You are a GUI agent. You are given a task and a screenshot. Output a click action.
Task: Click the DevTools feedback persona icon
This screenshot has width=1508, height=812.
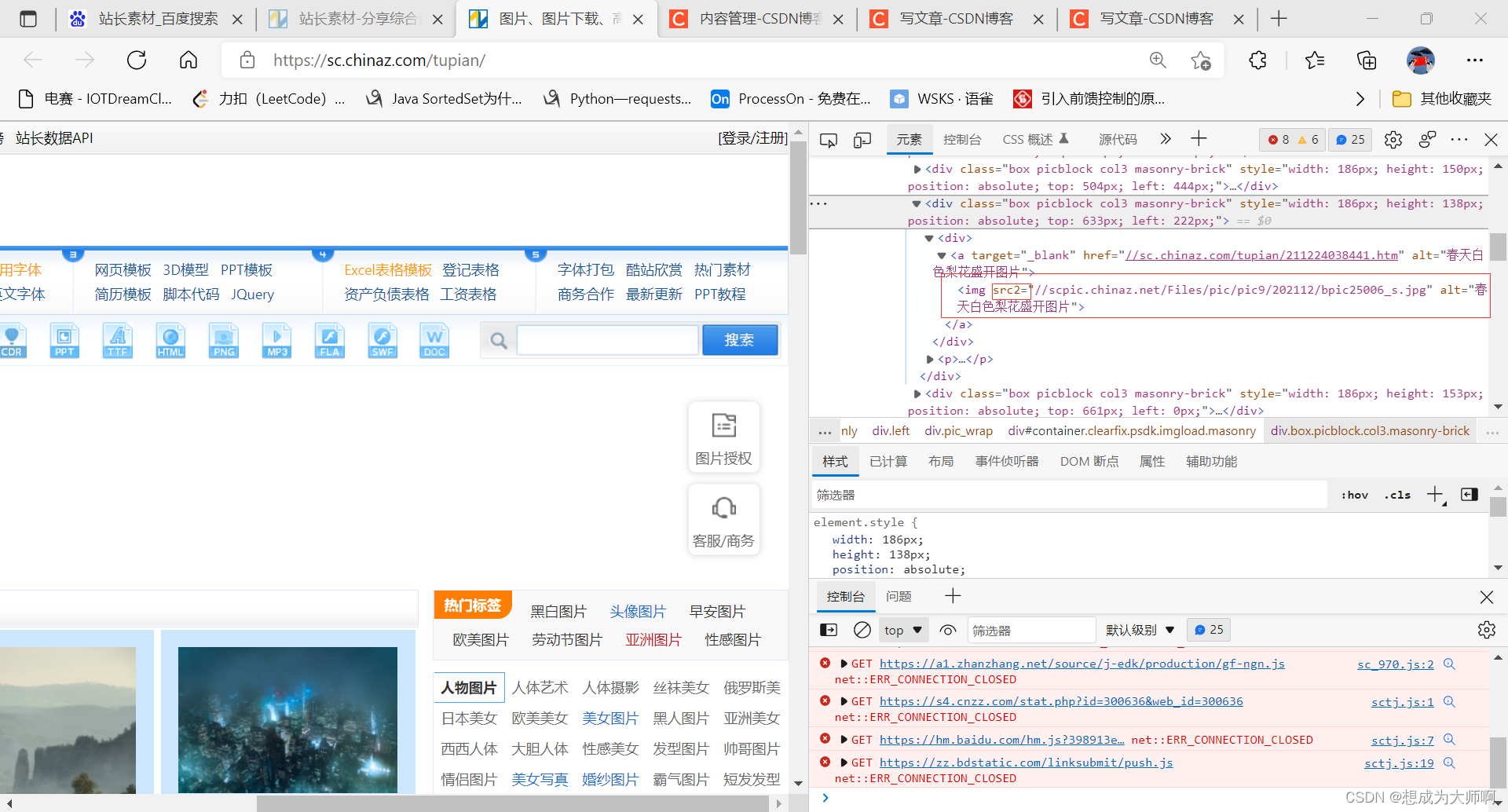click(1427, 140)
